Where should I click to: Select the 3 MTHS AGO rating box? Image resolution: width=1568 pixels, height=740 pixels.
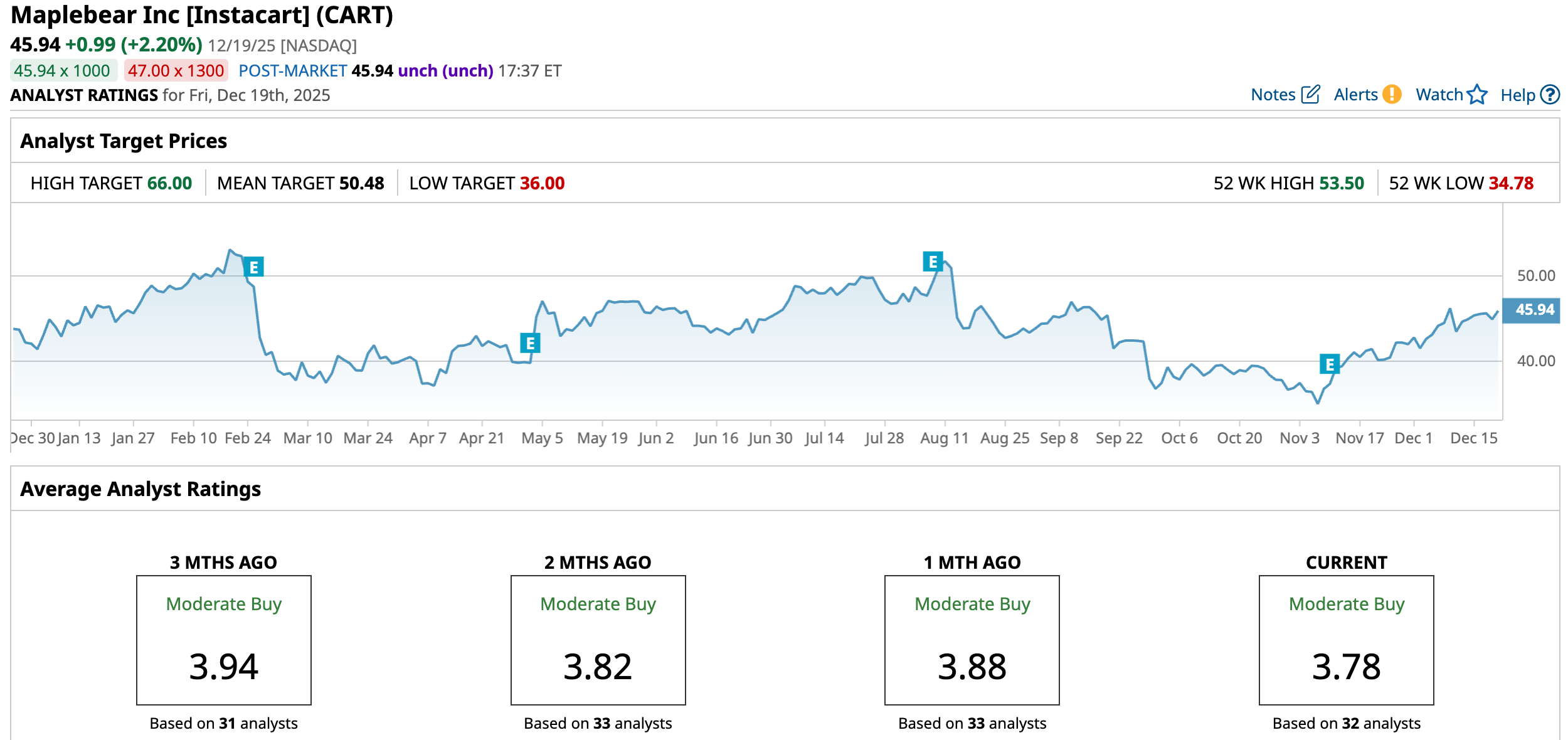tap(224, 640)
